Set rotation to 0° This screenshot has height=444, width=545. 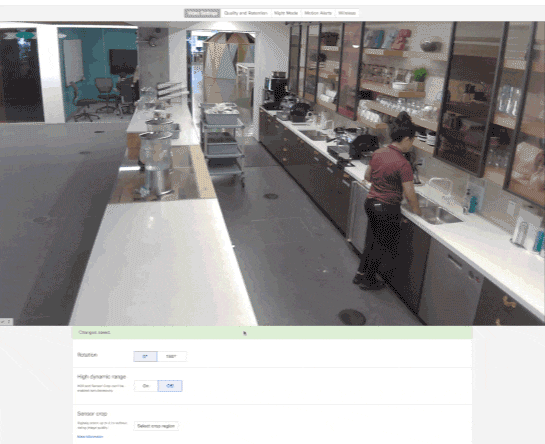145,356
